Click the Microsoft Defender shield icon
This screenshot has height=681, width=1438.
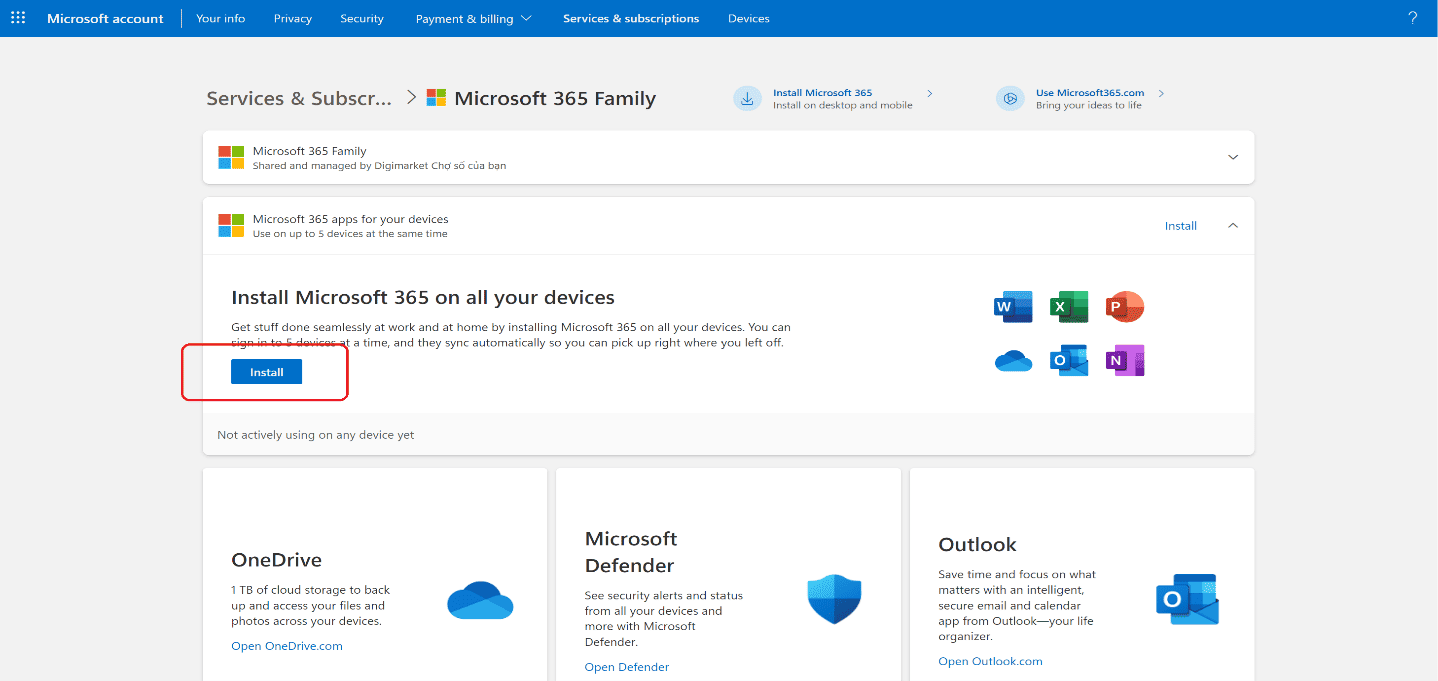834,599
